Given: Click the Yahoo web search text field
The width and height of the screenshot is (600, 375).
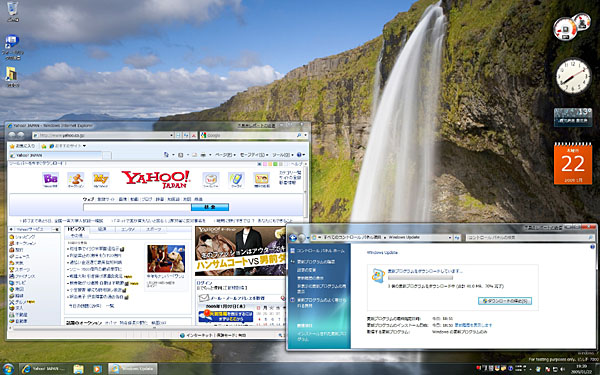Looking at the screenshot, I should click(137, 207).
